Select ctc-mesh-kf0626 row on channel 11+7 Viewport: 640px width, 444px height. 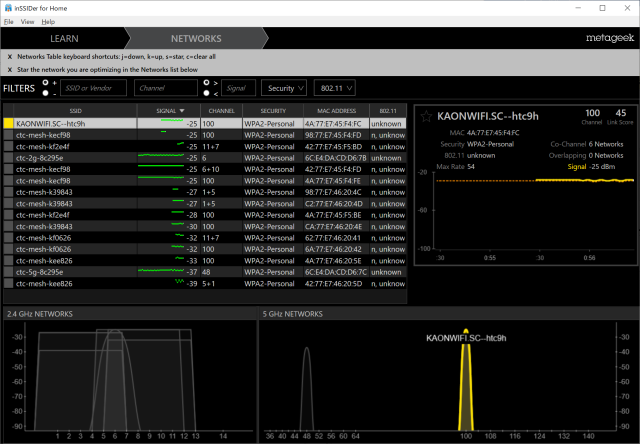205,238
